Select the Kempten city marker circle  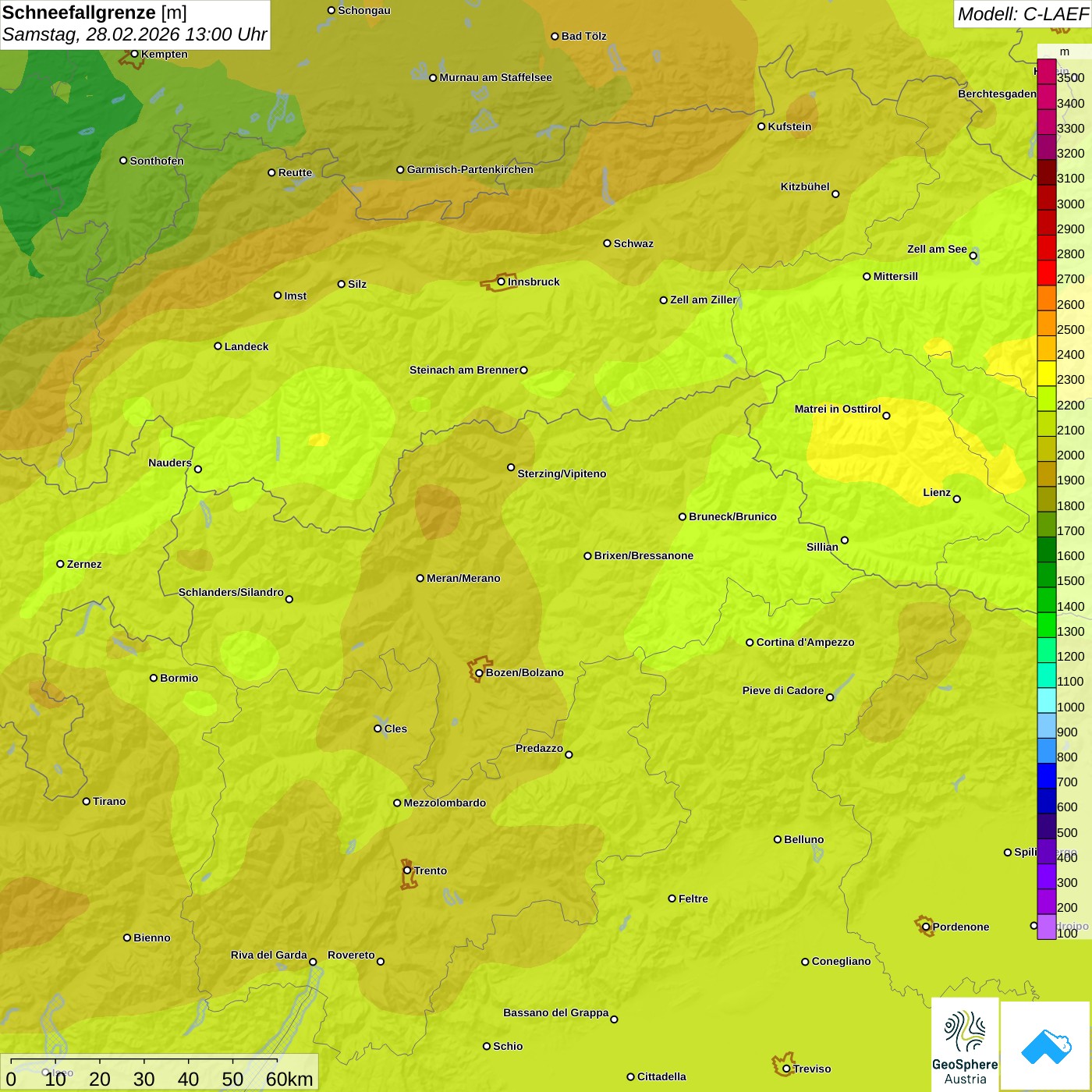tap(134, 54)
